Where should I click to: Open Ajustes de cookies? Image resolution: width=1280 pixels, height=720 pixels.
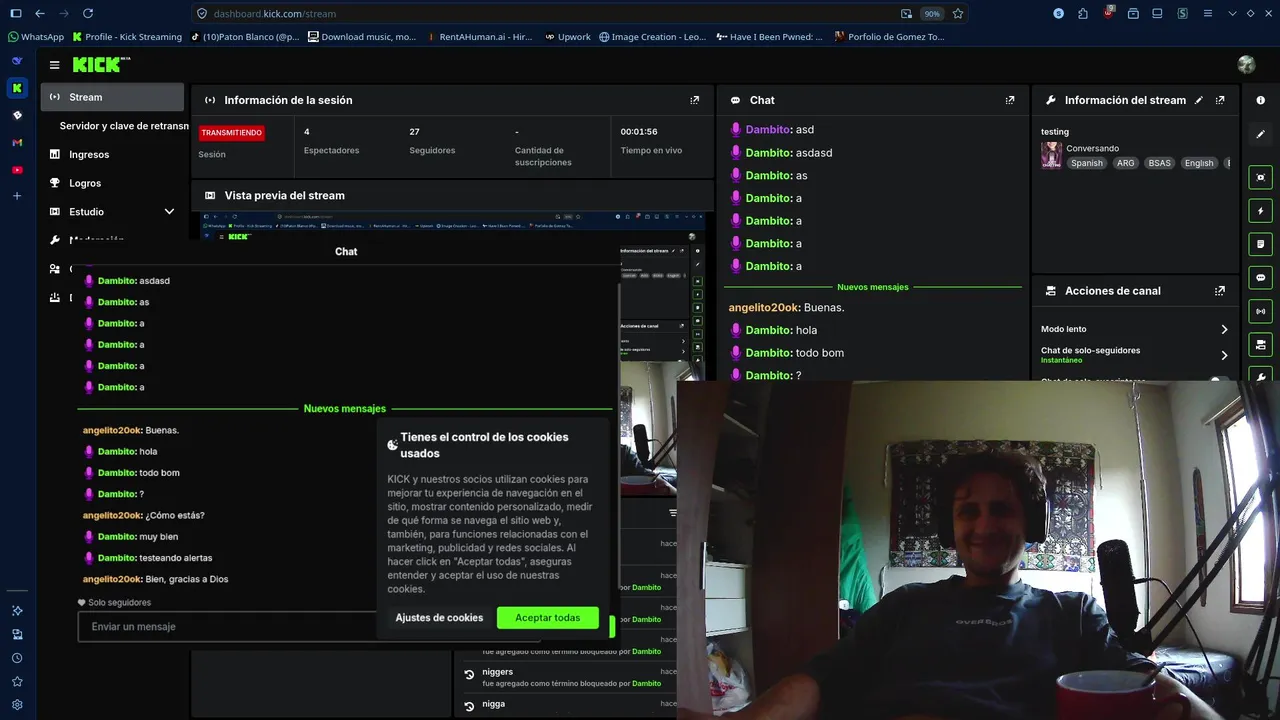(x=439, y=618)
